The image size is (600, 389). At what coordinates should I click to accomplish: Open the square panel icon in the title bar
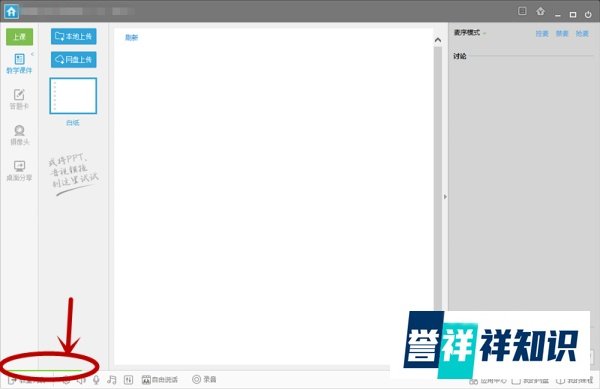[x=522, y=11]
